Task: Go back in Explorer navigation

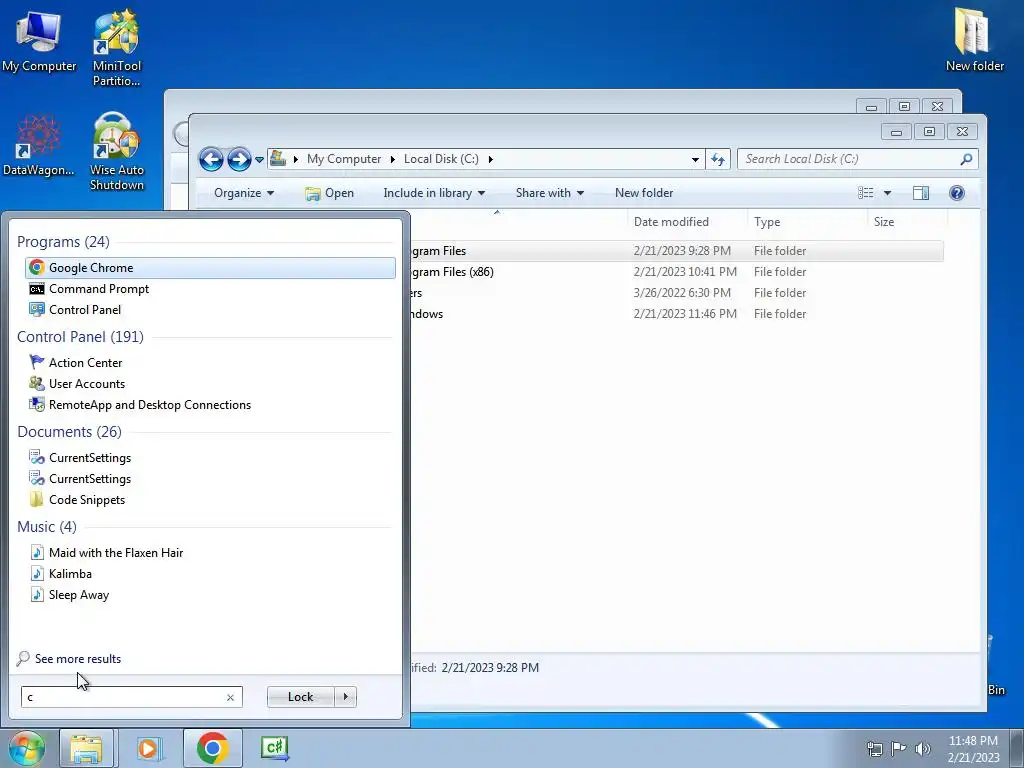Action: (211, 159)
